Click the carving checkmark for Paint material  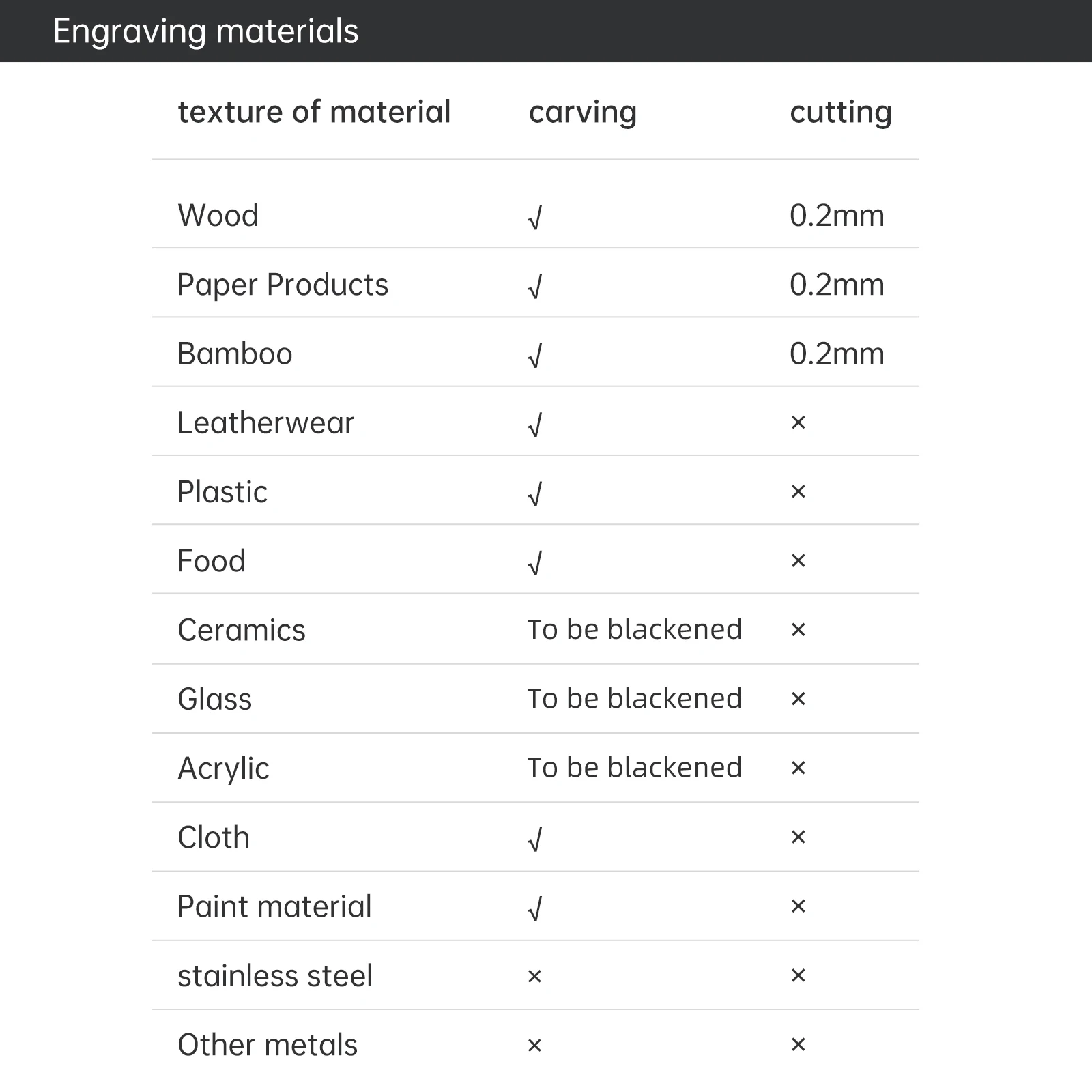click(535, 909)
